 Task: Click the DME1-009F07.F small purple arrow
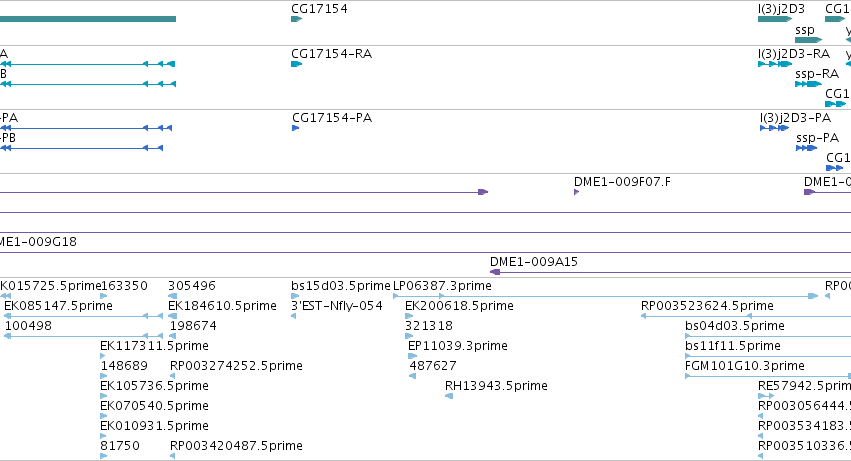click(x=576, y=192)
